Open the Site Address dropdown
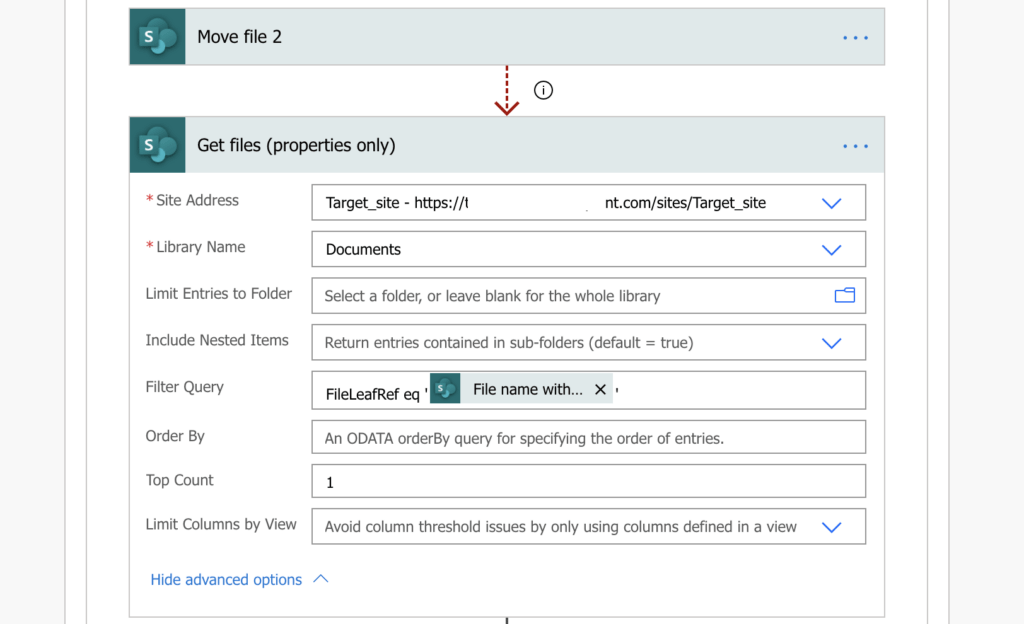 point(831,202)
